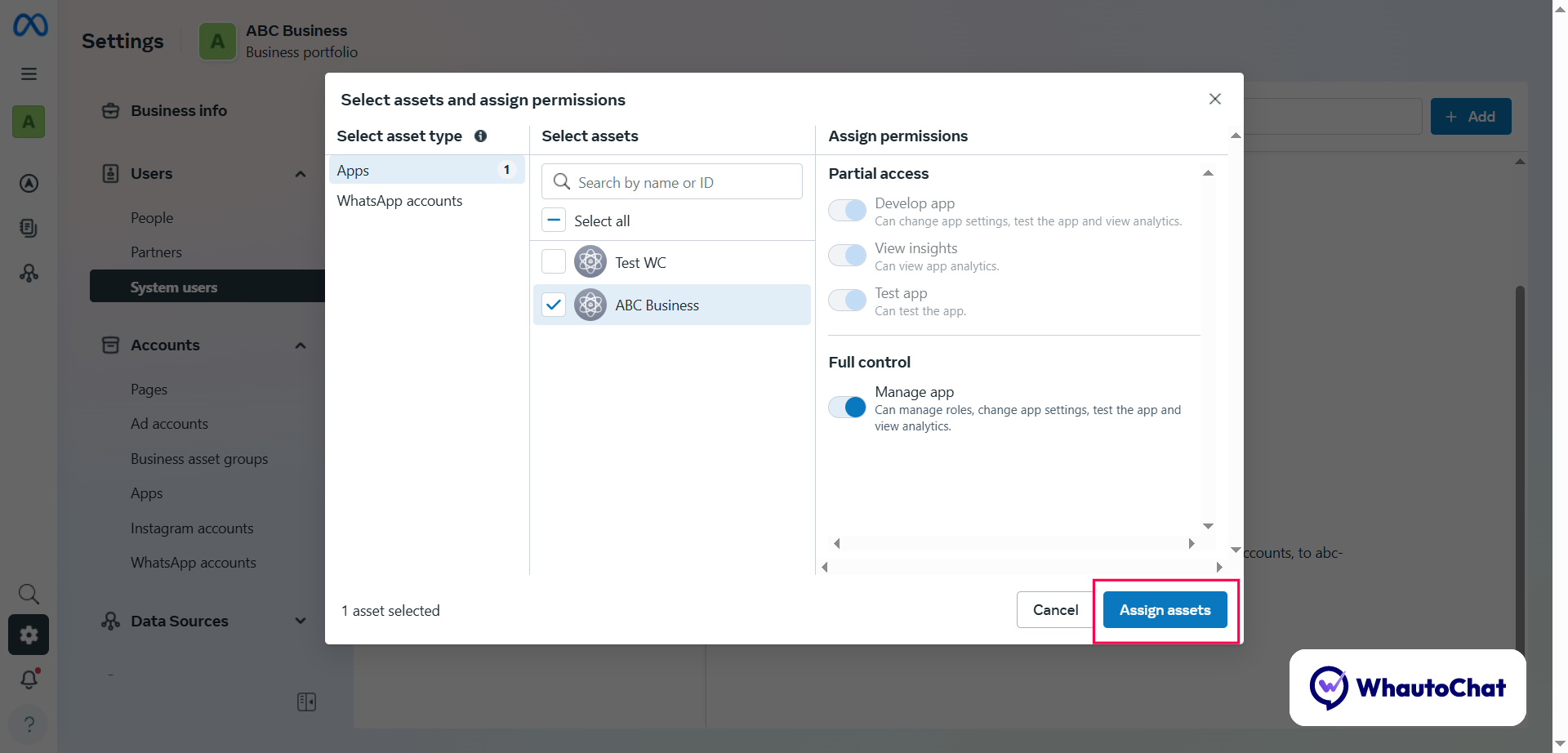
Task: Select Instagram accounts in the sidebar
Action: [x=192, y=528]
